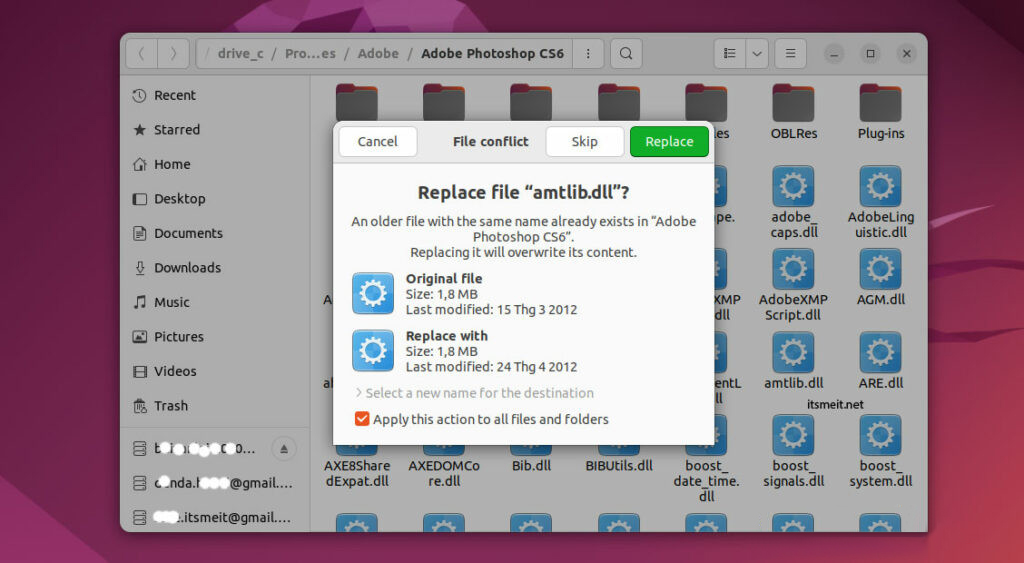1024x563 pixels.
Task: Click the Skip button
Action: point(584,142)
